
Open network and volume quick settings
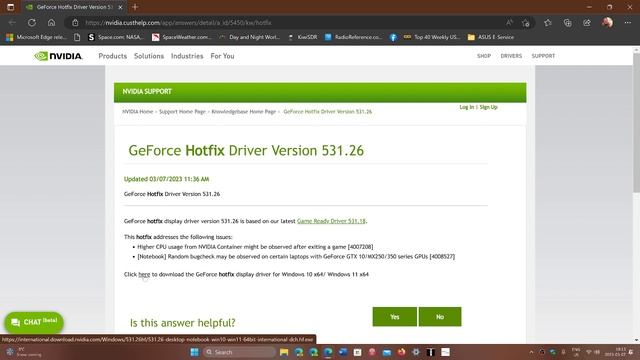tap(593, 352)
